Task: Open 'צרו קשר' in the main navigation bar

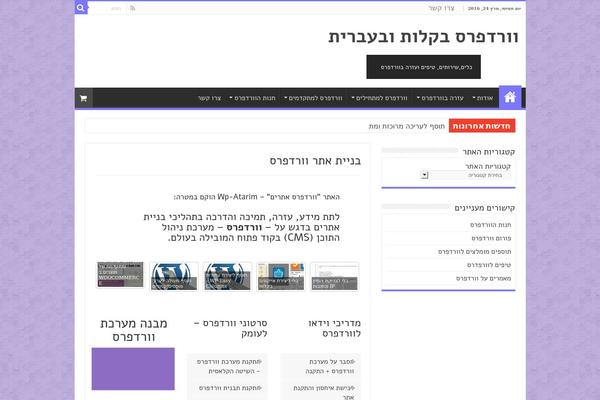Action: point(209,98)
